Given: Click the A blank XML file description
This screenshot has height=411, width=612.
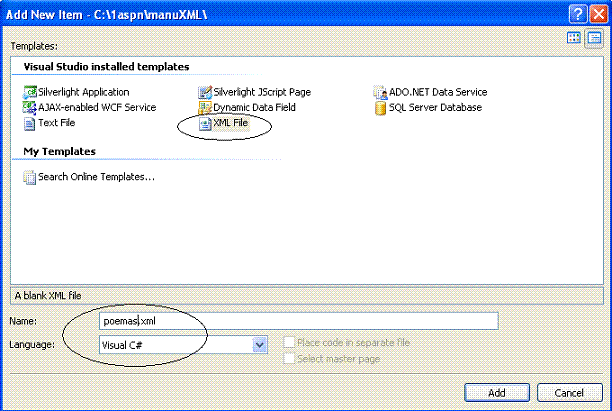Looking at the screenshot, I should (x=48, y=296).
